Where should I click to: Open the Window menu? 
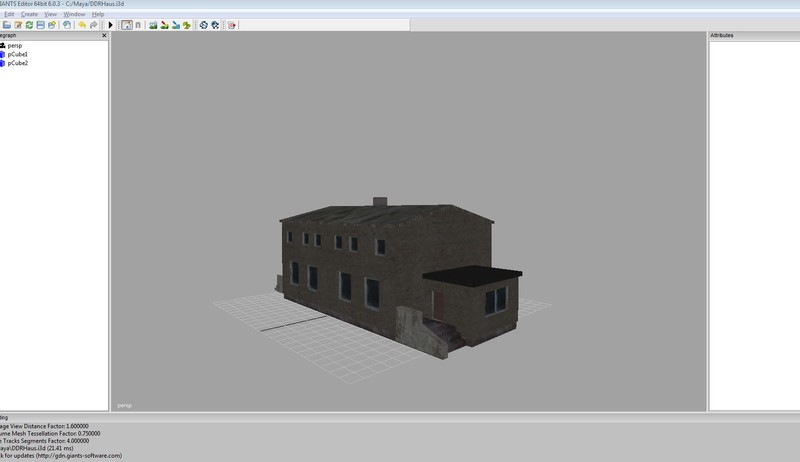74,14
